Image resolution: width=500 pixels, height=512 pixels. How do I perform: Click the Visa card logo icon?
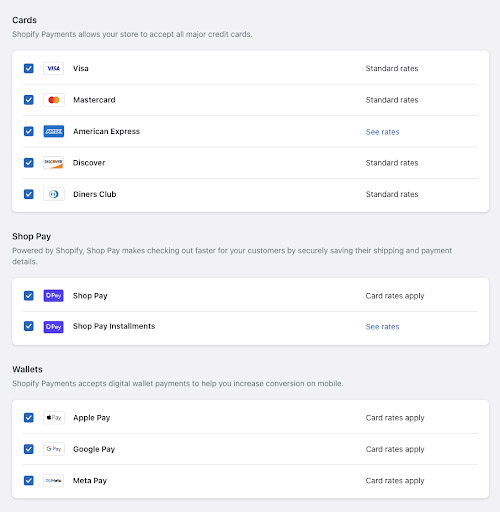pos(53,68)
